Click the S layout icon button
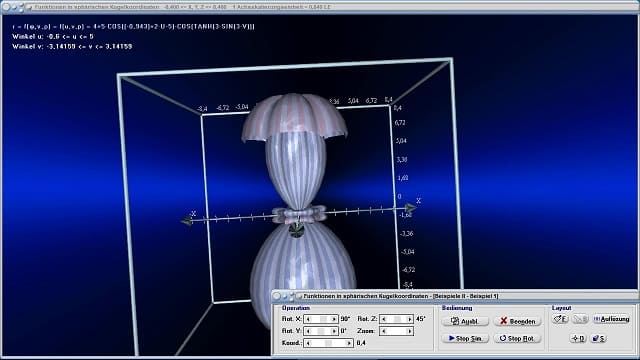The image size is (640, 360). click(x=598, y=338)
